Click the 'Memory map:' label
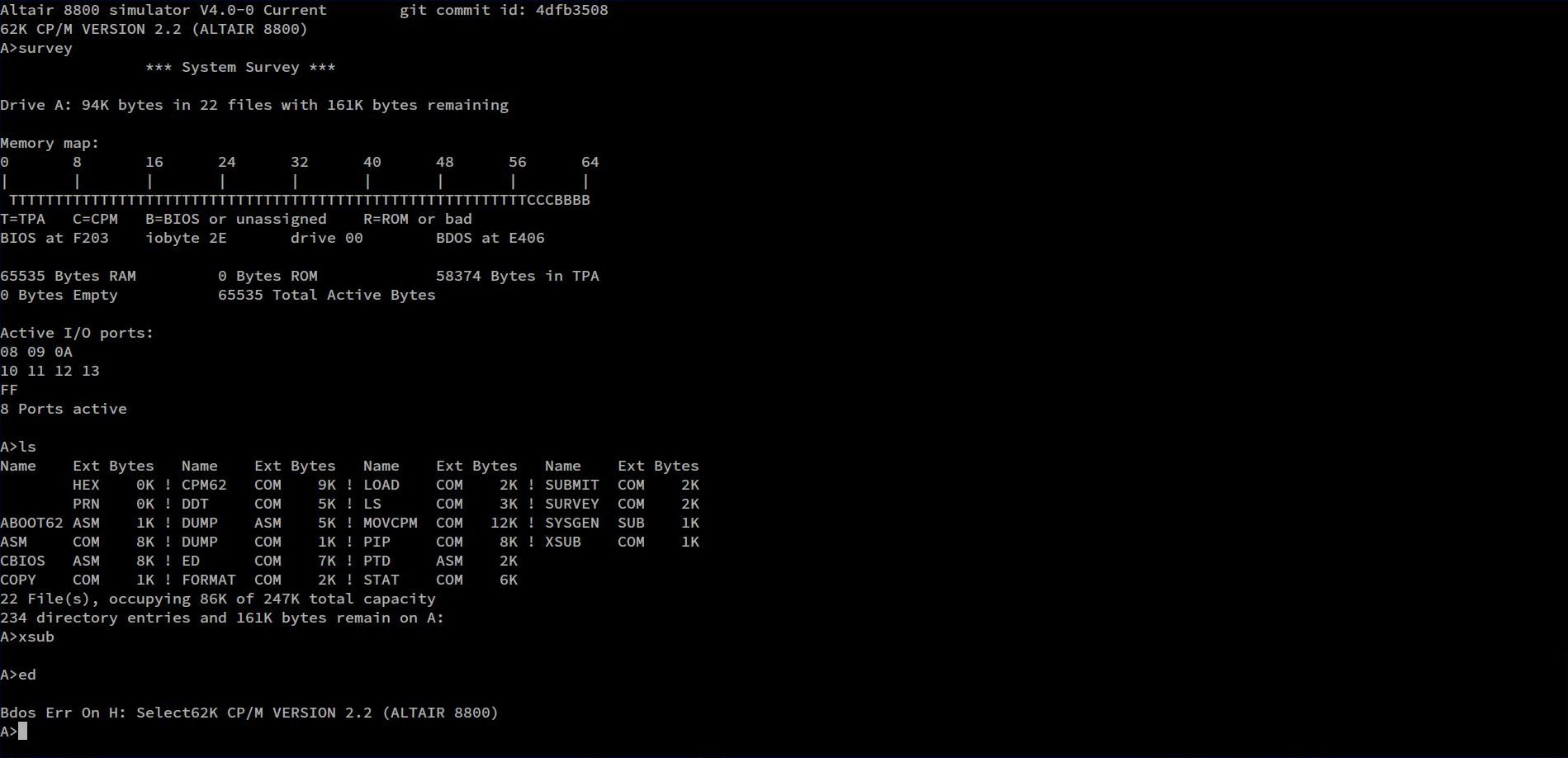Screen dimensions: 1568x758 (x=50, y=143)
